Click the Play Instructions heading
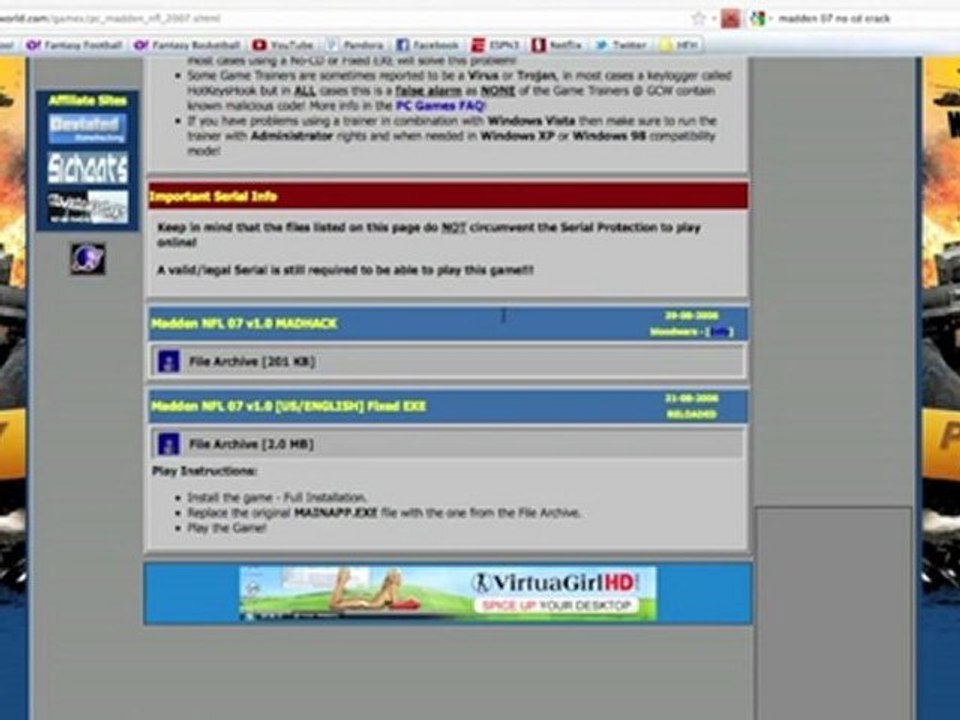The image size is (960, 720). tap(204, 471)
